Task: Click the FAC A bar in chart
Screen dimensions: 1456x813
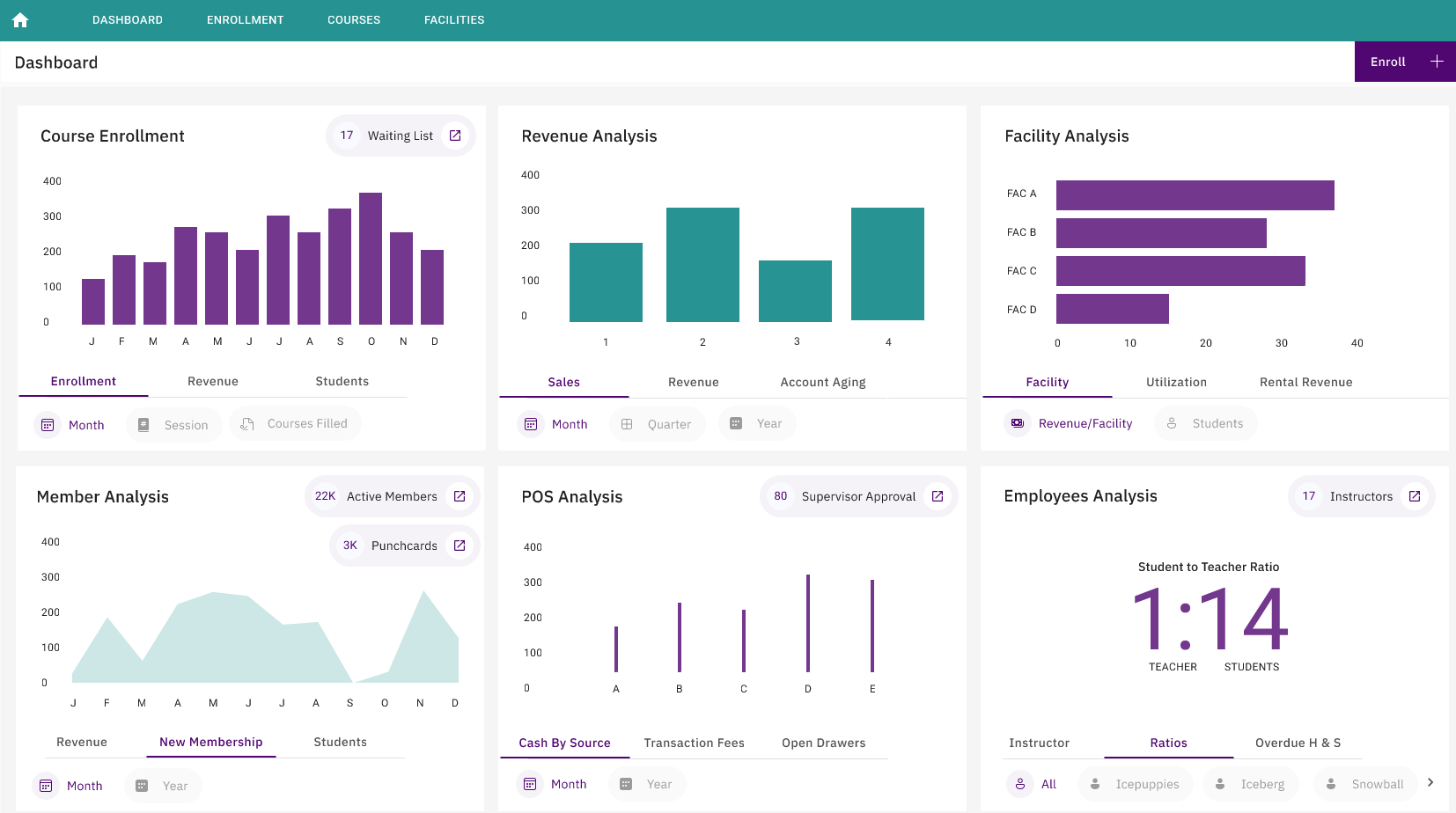Action: (x=1195, y=194)
